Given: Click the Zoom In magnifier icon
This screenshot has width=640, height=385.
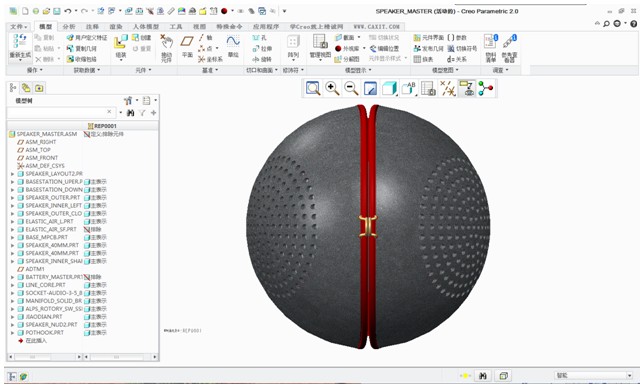Looking at the screenshot, I should [x=332, y=88].
